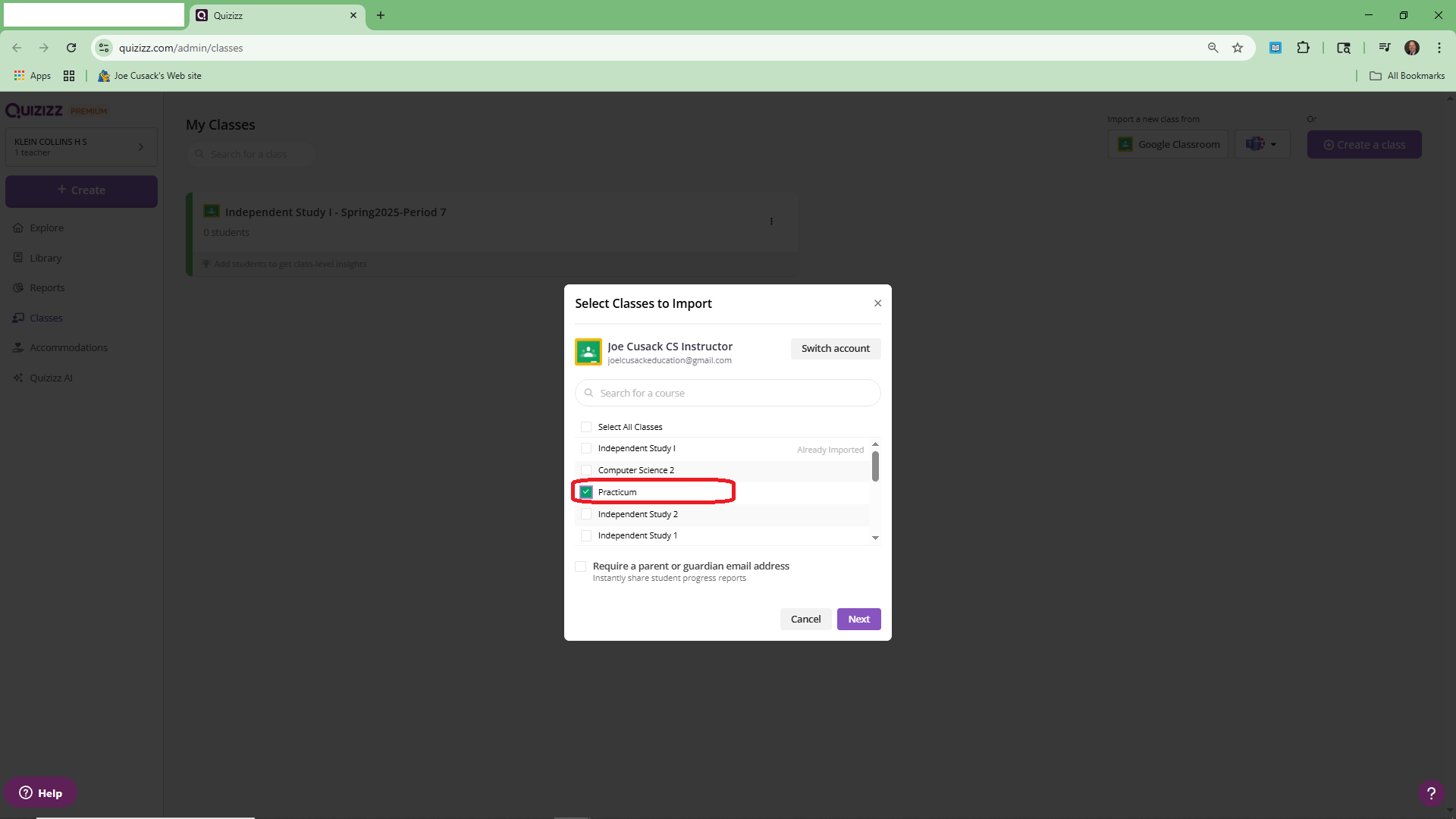Open the Chrome three-dot menu

pyautogui.click(x=1439, y=48)
